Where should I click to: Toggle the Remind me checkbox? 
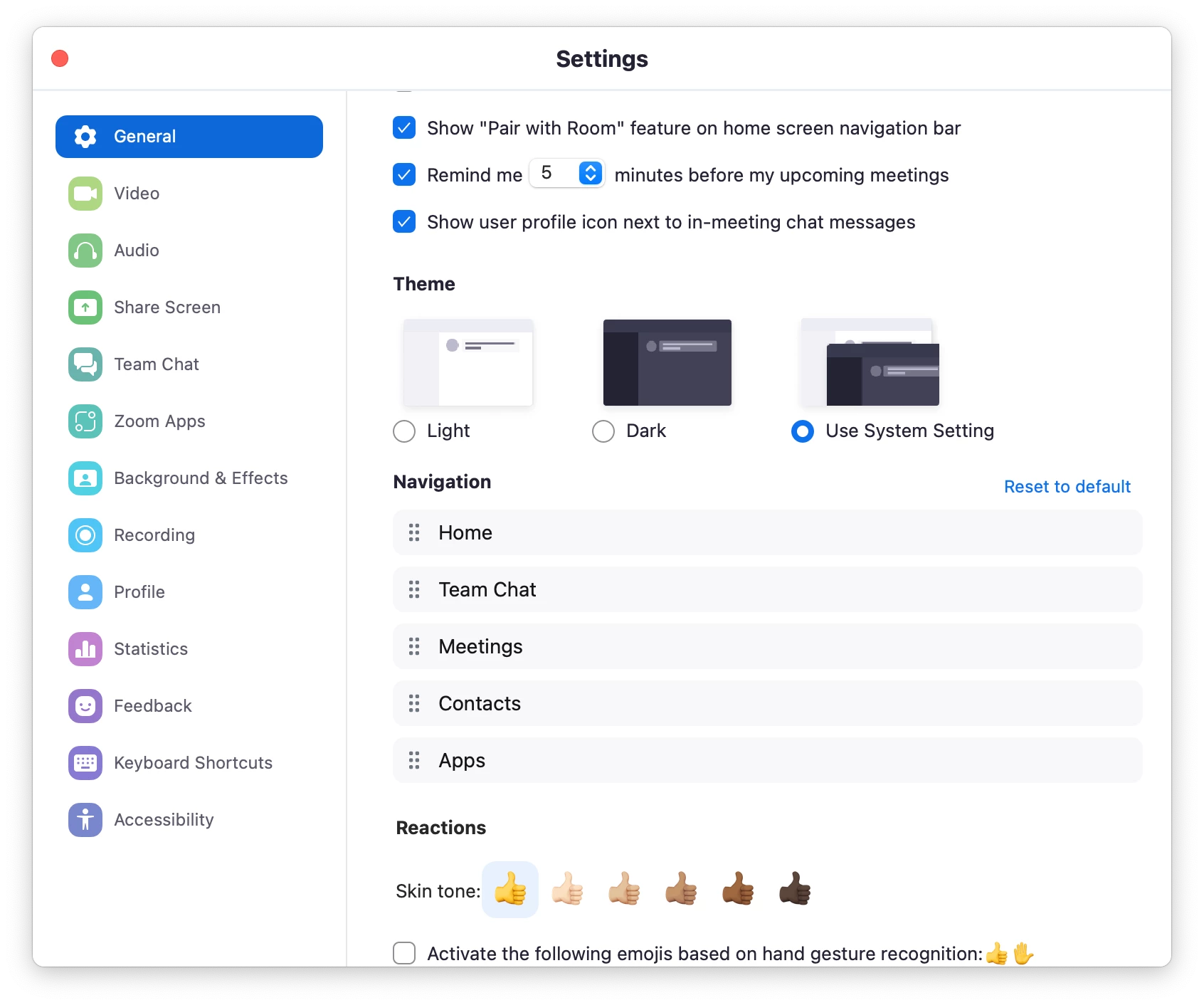click(x=404, y=175)
